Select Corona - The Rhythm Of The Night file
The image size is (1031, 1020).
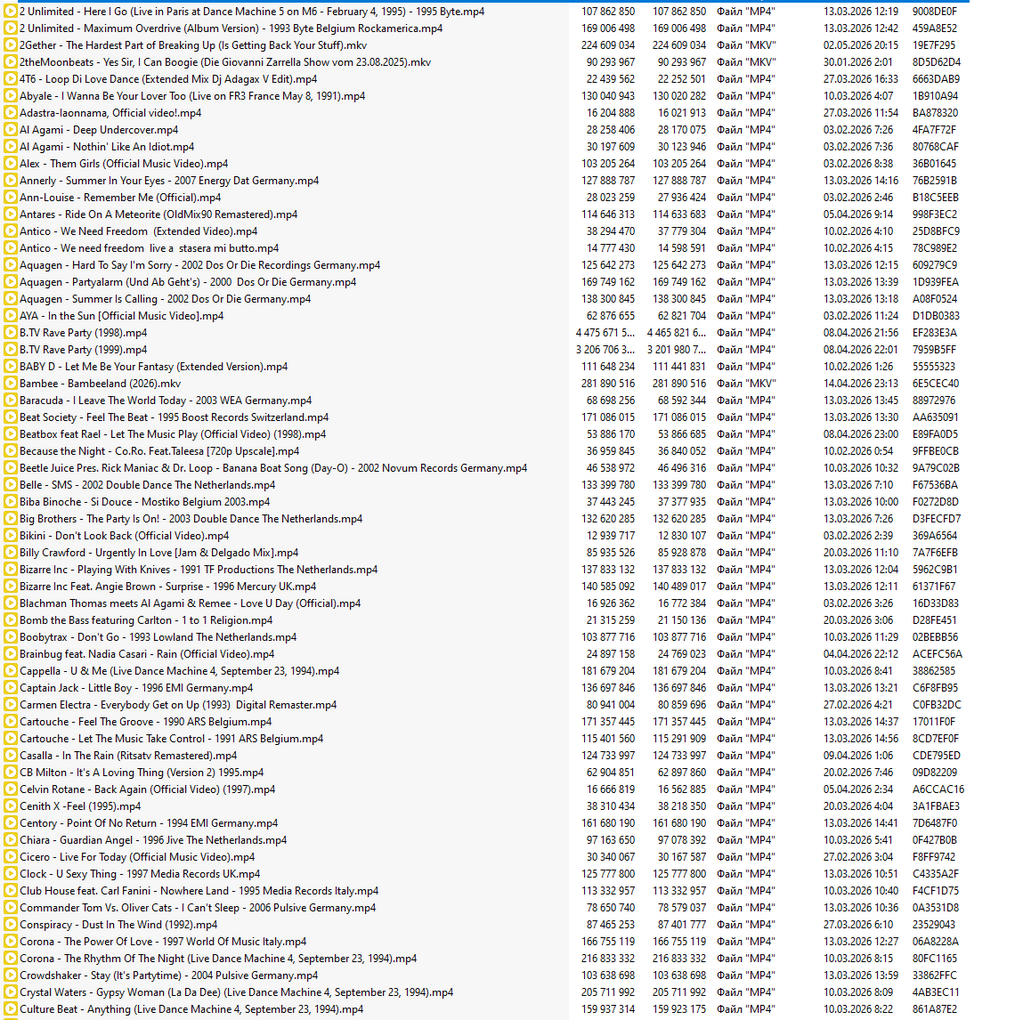pos(218,959)
